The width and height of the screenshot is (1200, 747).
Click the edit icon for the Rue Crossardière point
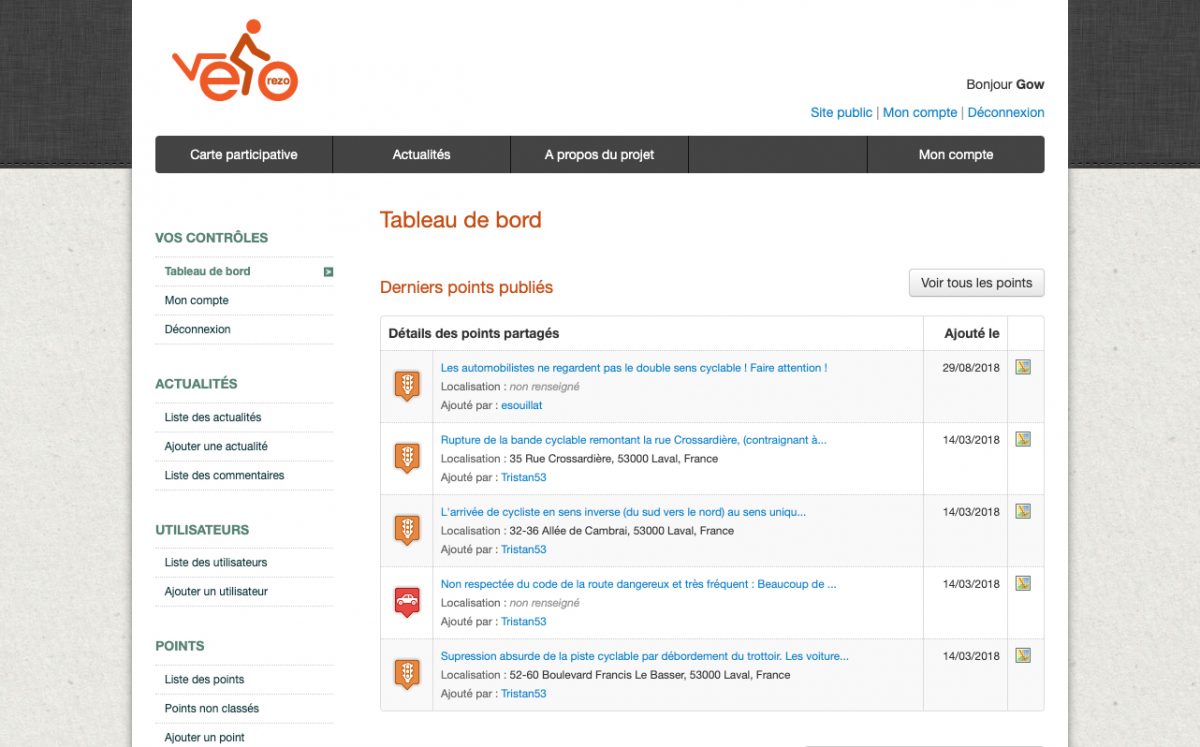pos(1022,439)
